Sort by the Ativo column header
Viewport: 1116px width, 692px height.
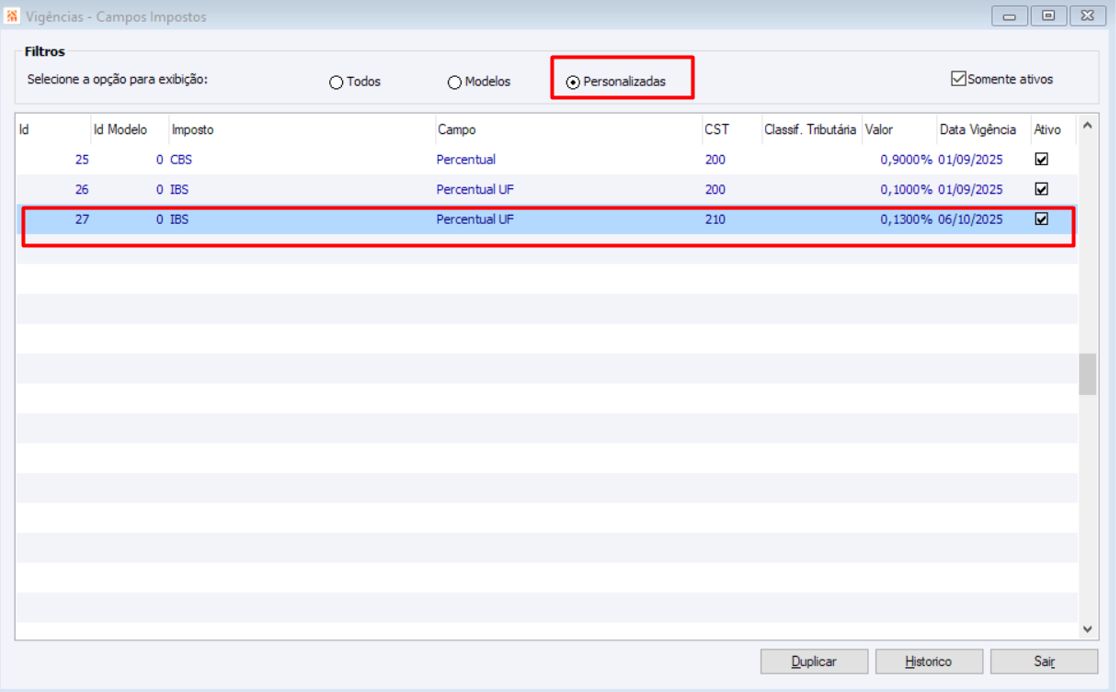[x=1053, y=130]
